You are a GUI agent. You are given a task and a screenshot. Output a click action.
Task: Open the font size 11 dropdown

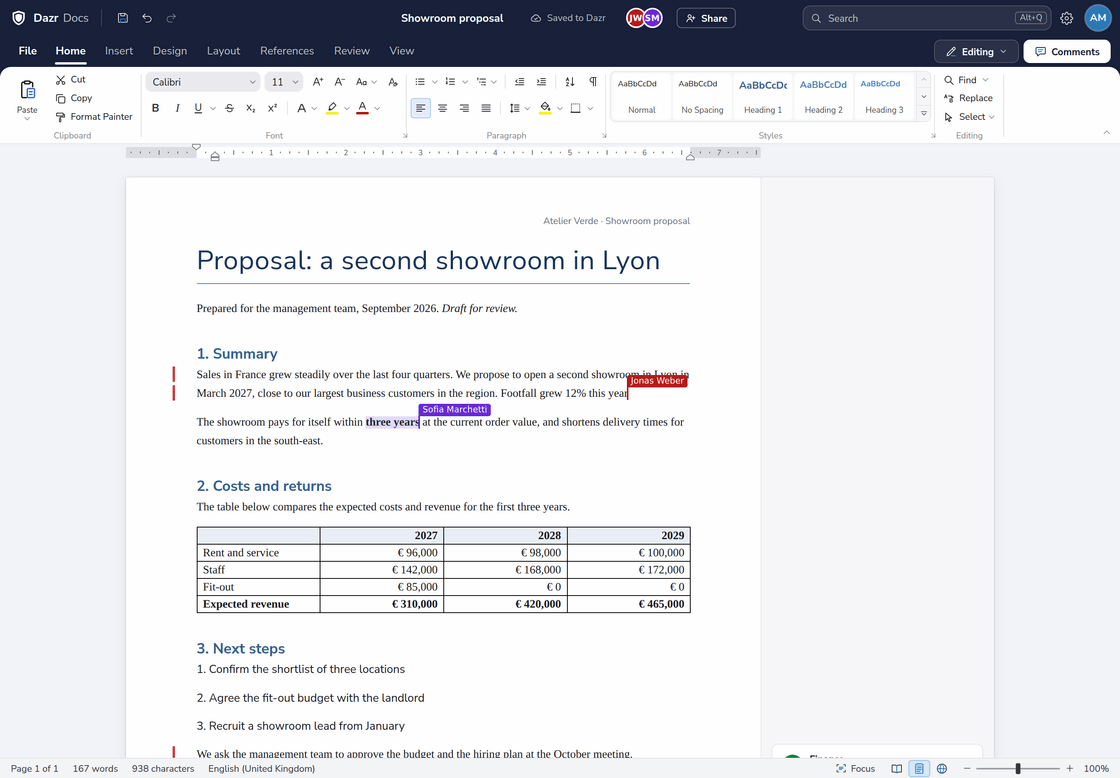[x=284, y=82]
